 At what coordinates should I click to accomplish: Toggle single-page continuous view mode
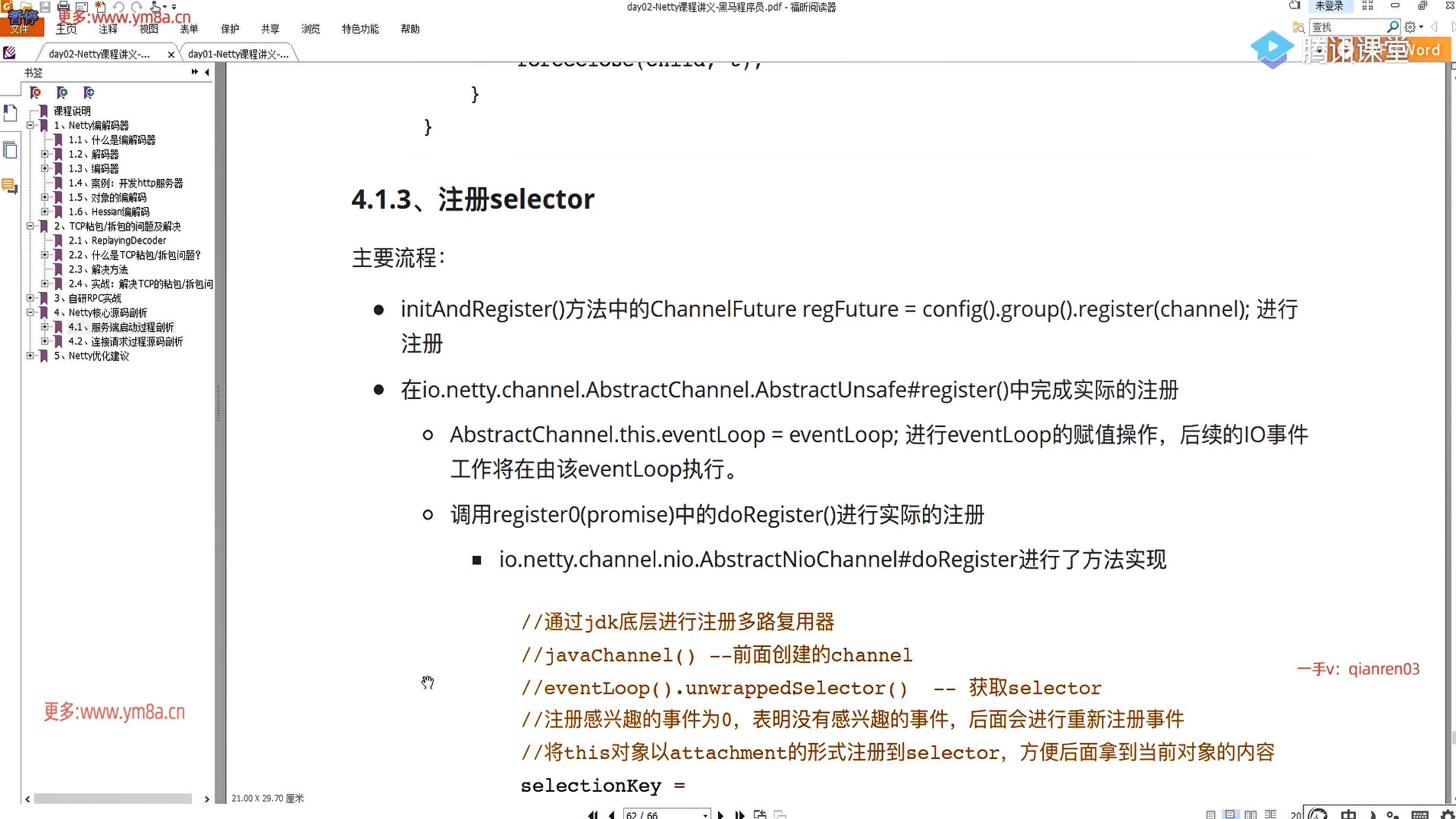coord(1231,814)
